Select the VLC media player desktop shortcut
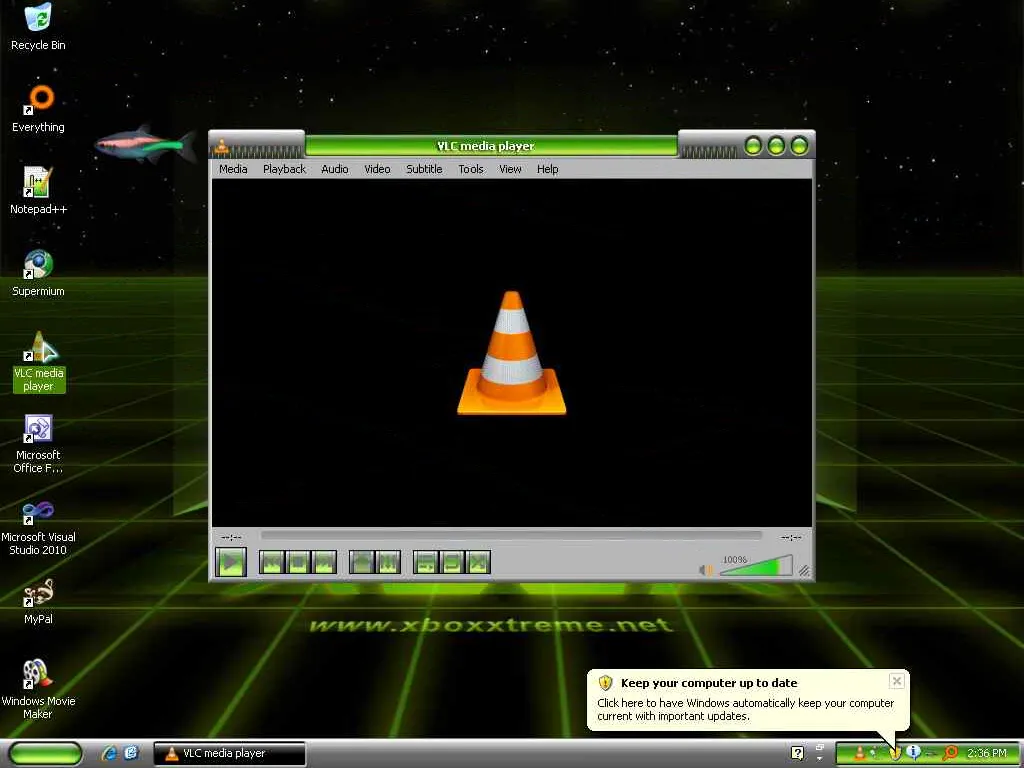Image resolution: width=1024 pixels, height=768 pixels. coord(39,362)
